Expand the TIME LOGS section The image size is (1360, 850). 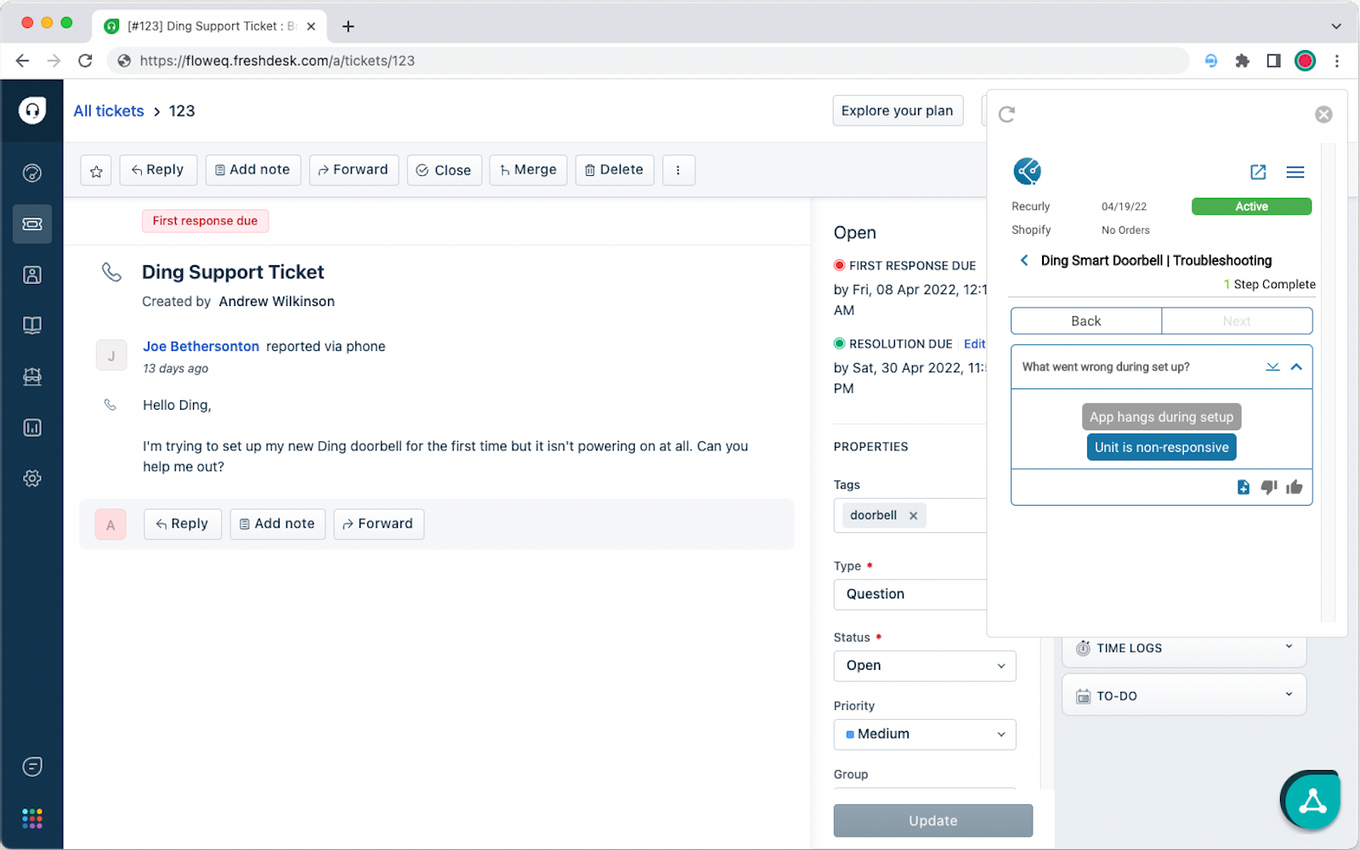[x=1184, y=648]
